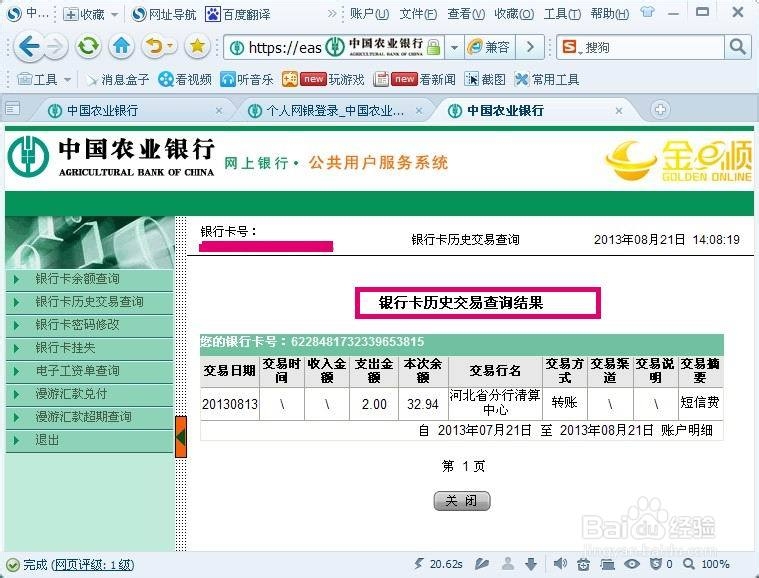Viewport: 759px width, 578px height.
Task: Click the 关闭 button
Action: (x=462, y=501)
